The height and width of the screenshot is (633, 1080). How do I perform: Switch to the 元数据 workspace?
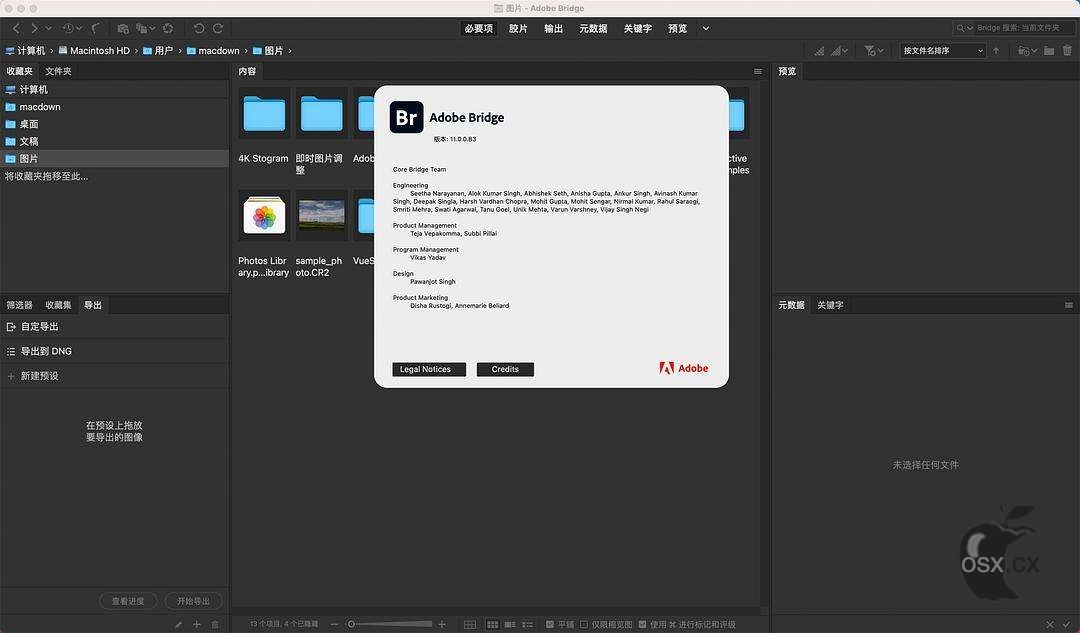[x=593, y=28]
